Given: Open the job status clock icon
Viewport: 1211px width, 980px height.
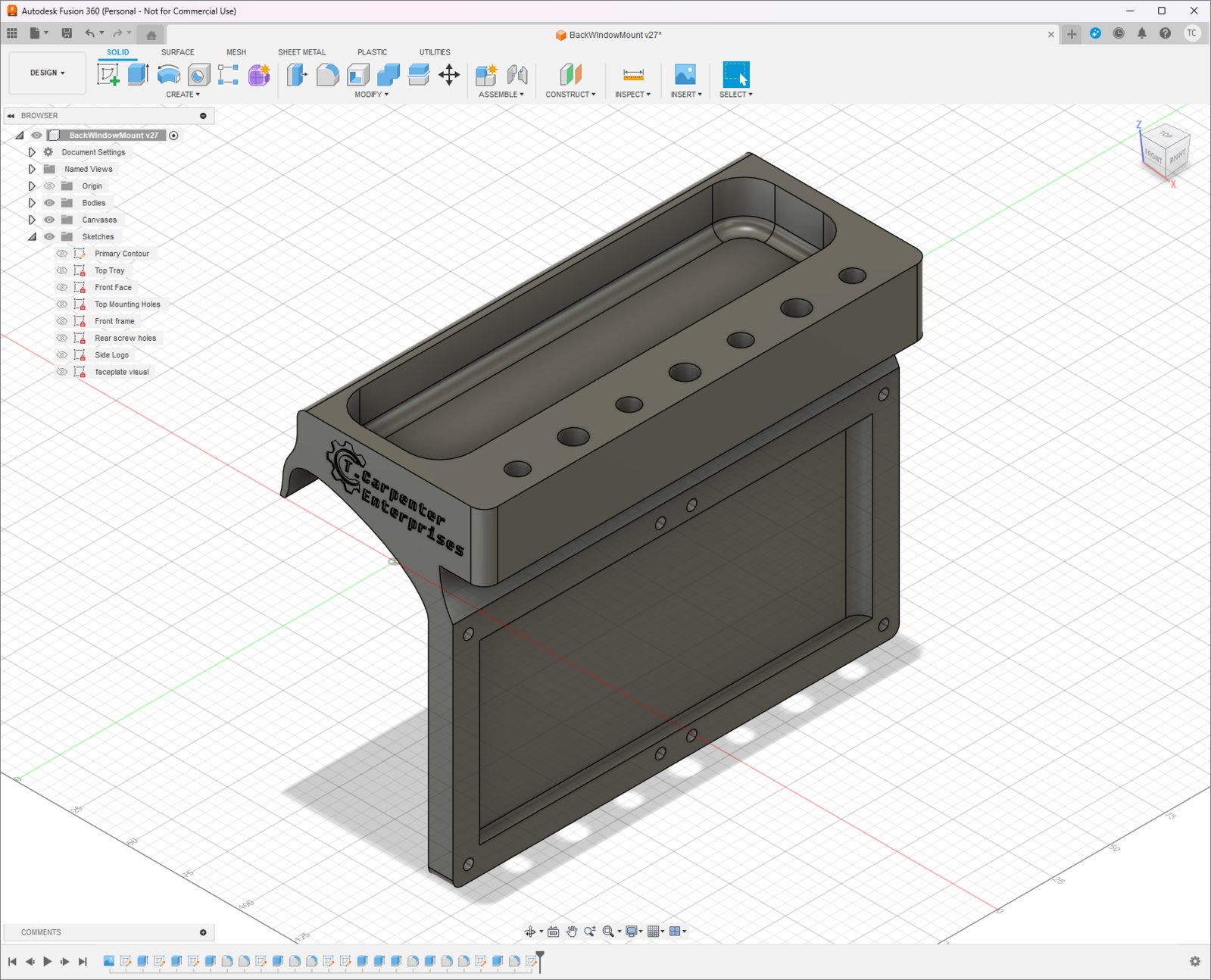Looking at the screenshot, I should [1119, 33].
